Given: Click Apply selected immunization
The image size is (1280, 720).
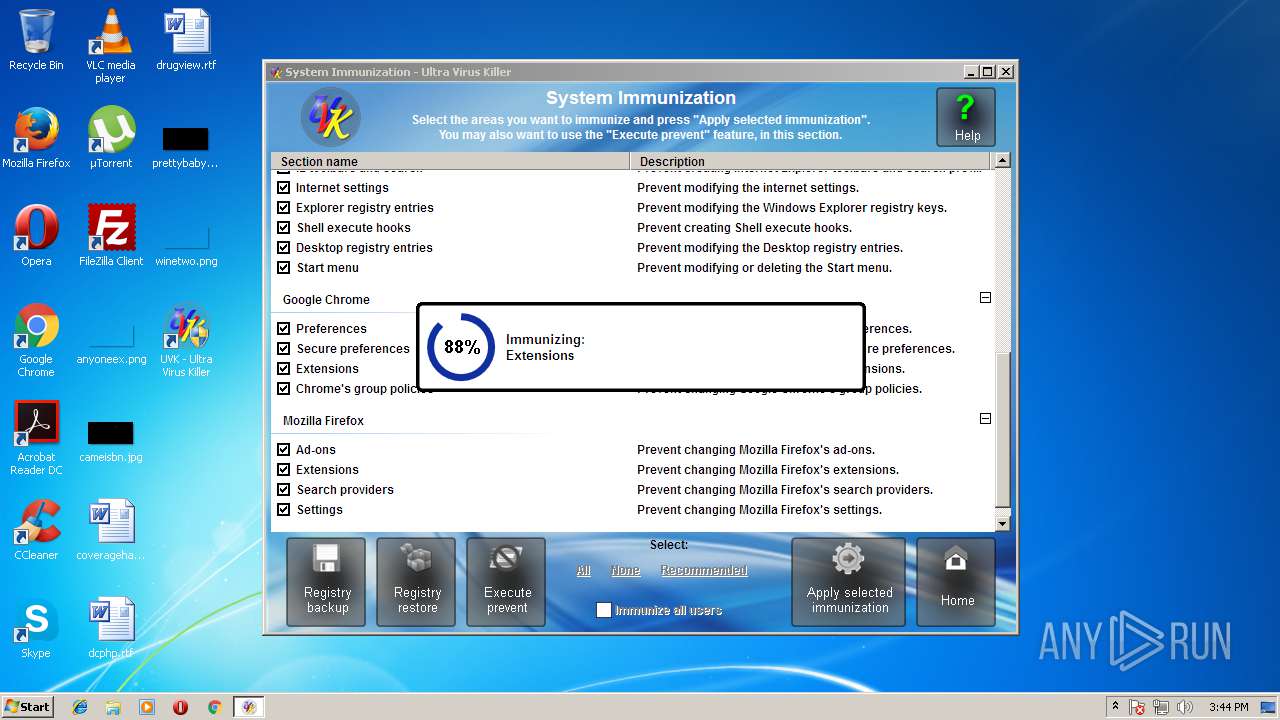Looking at the screenshot, I should 849,582.
